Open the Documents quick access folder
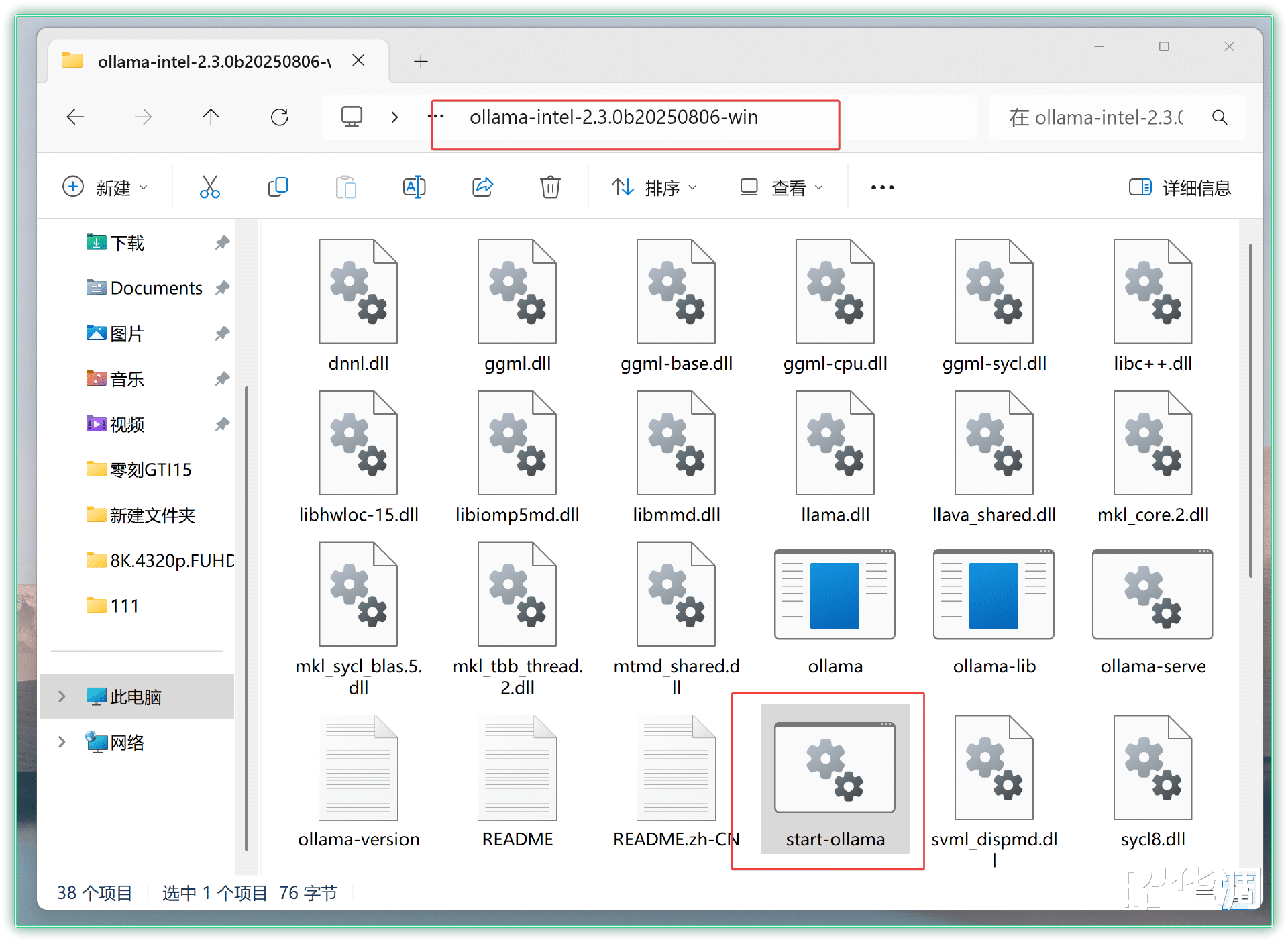Screen dimensions: 1288x942 click(156, 288)
